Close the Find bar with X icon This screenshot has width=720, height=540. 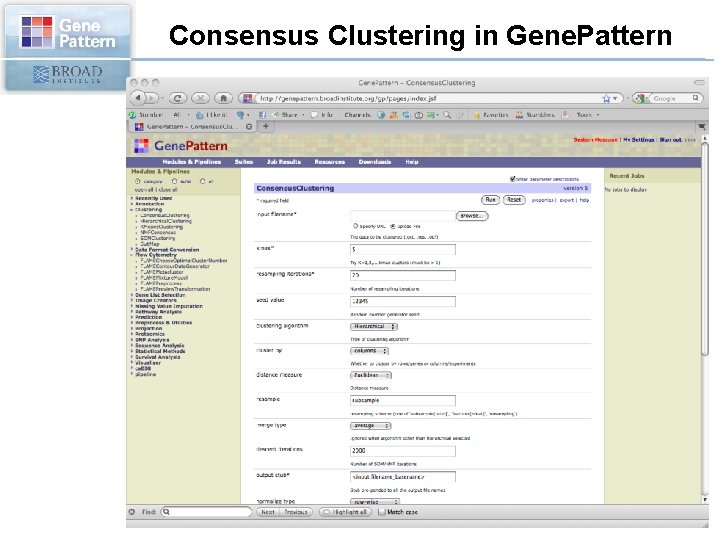coord(132,512)
